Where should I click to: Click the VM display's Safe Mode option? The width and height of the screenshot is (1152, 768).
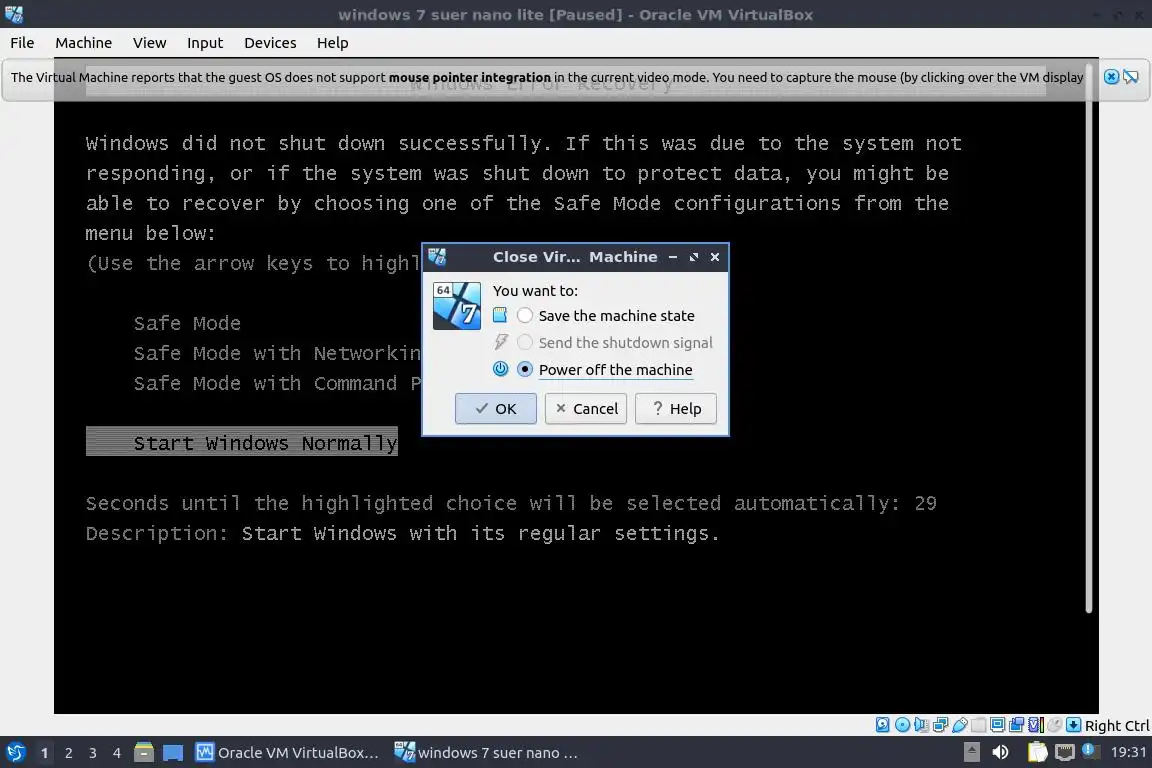pos(187,323)
